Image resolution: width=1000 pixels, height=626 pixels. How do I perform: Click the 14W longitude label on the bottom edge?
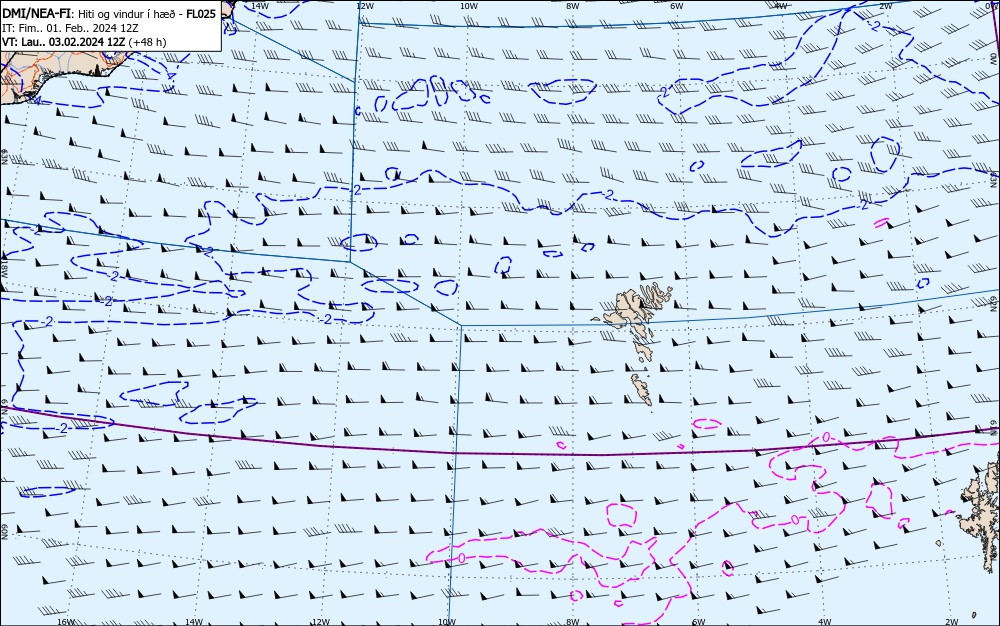194,622
